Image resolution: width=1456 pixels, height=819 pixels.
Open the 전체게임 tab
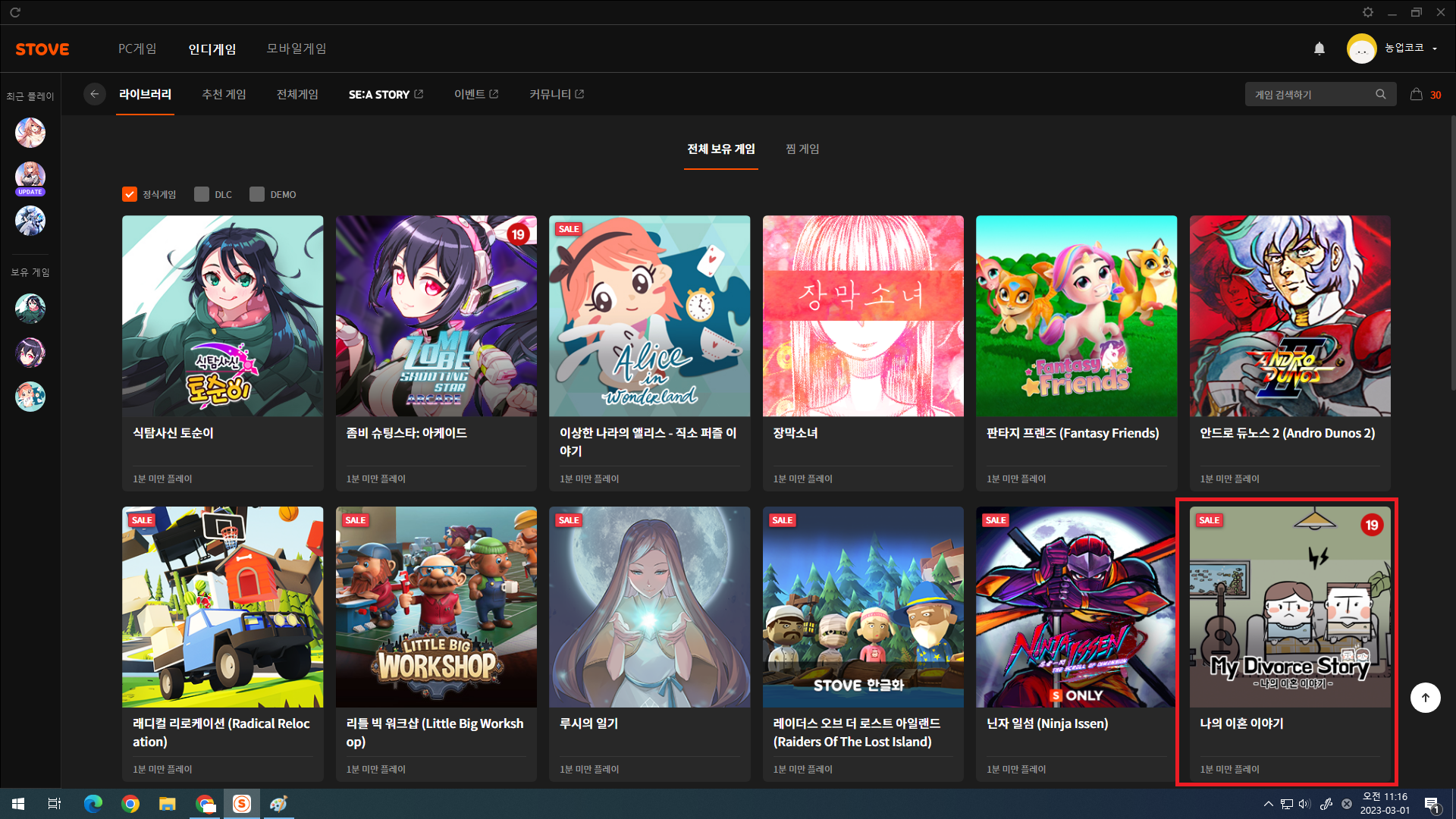point(297,94)
